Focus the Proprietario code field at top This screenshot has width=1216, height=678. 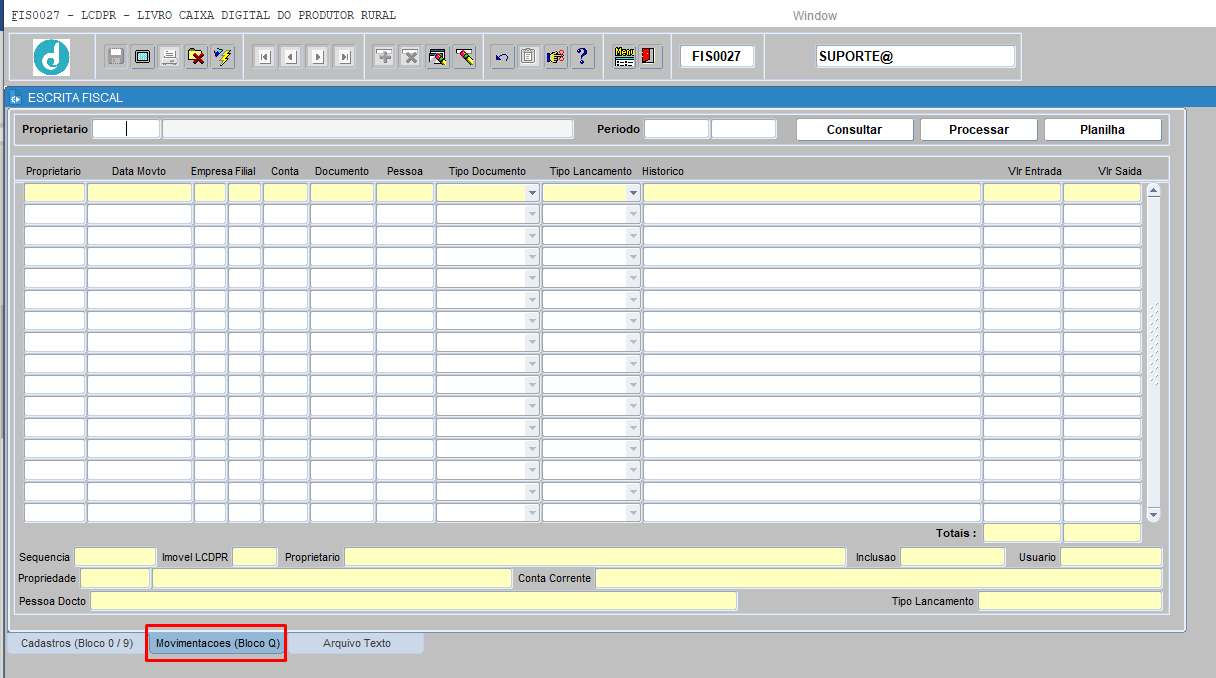point(126,129)
